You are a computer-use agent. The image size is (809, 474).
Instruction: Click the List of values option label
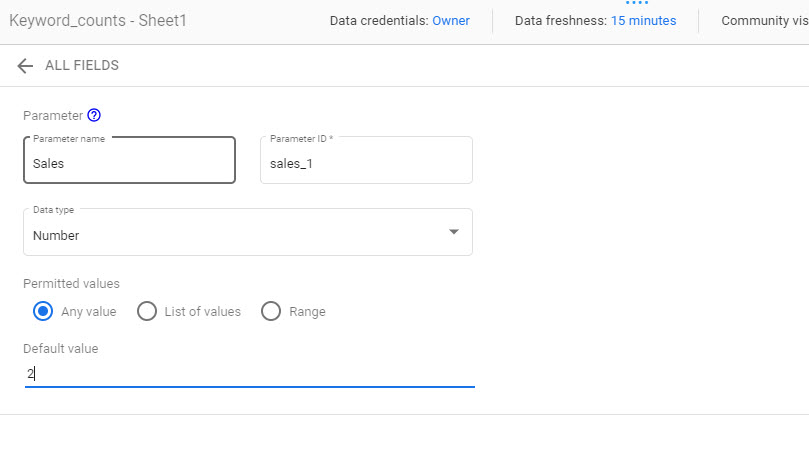pos(203,312)
